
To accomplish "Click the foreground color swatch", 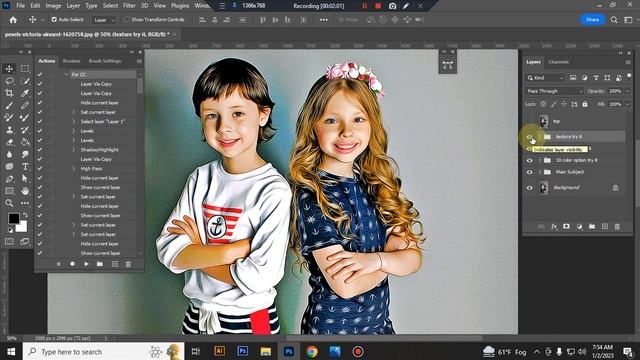I will pyautogui.click(x=13, y=218).
